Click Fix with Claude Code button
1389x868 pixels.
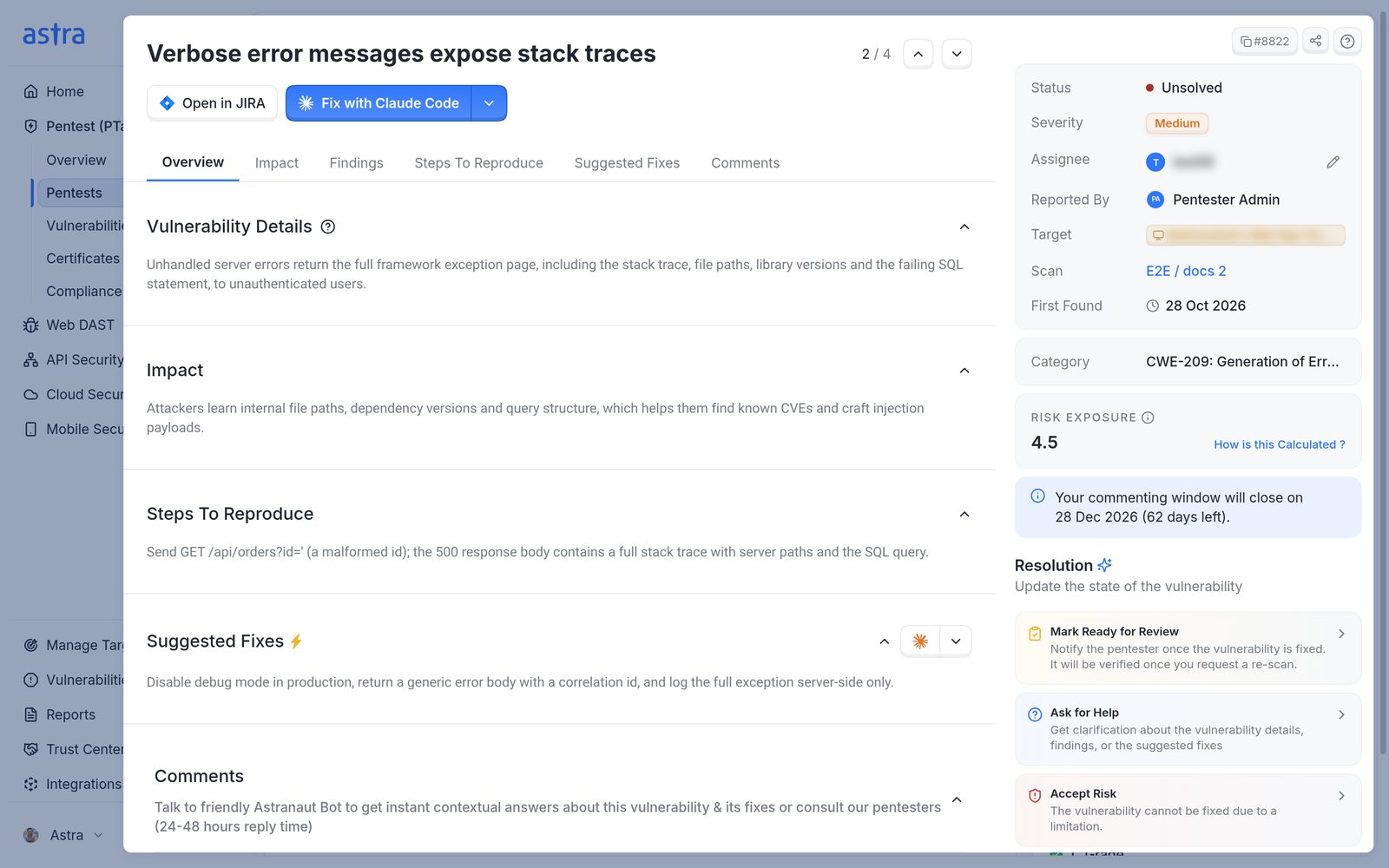tap(379, 103)
